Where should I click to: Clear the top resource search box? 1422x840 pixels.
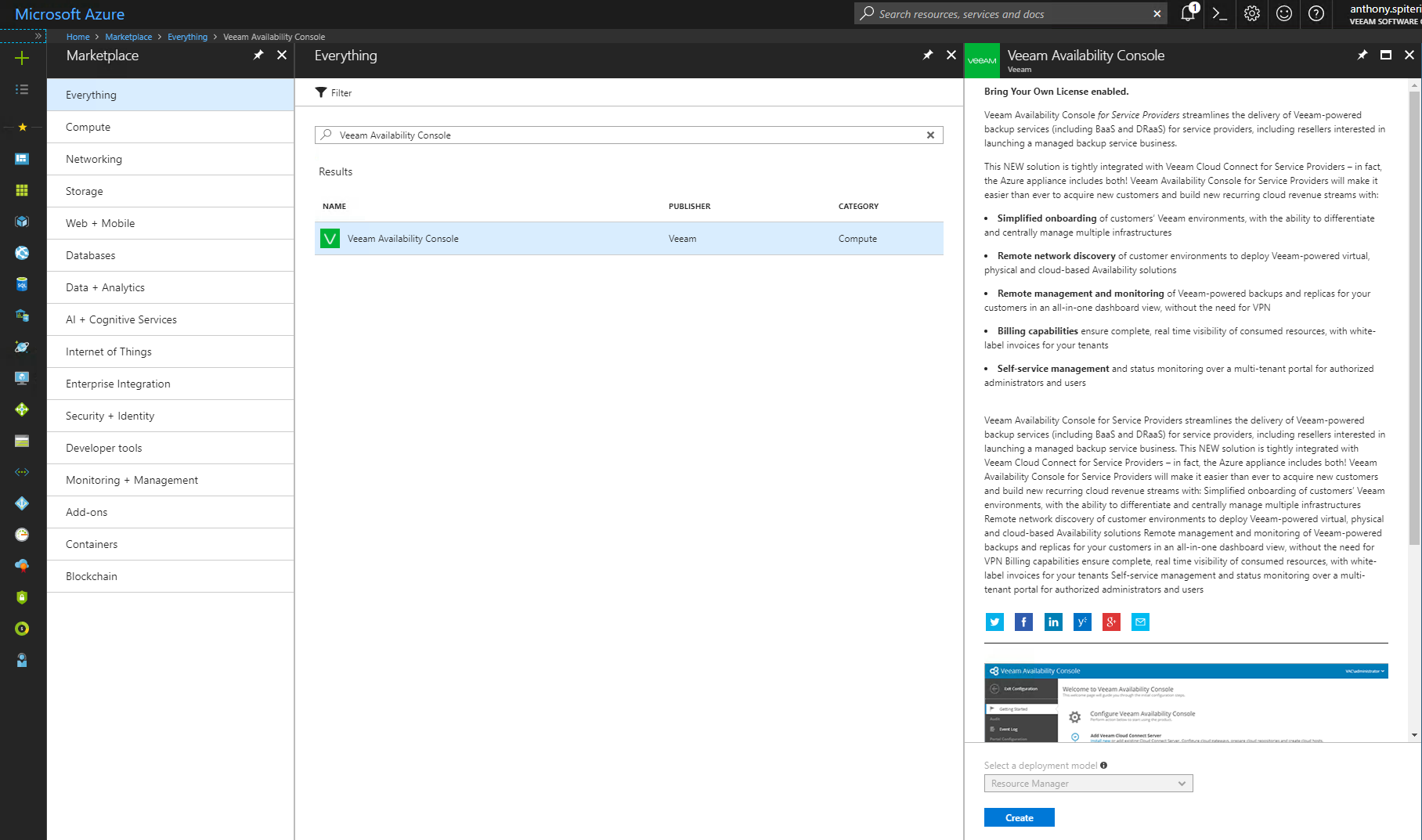point(1157,14)
